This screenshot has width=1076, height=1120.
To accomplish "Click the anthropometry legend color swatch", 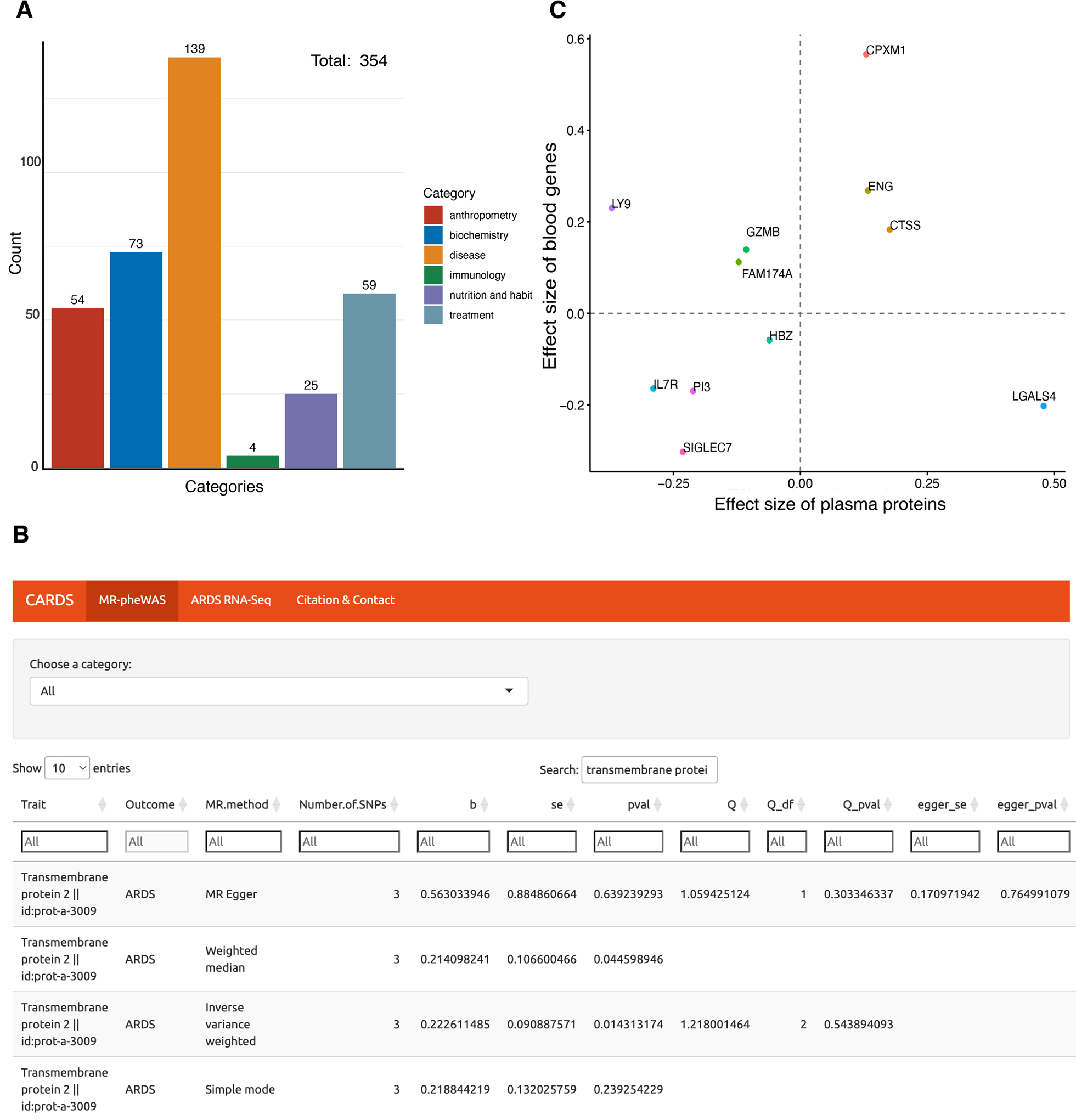I will coord(433,215).
